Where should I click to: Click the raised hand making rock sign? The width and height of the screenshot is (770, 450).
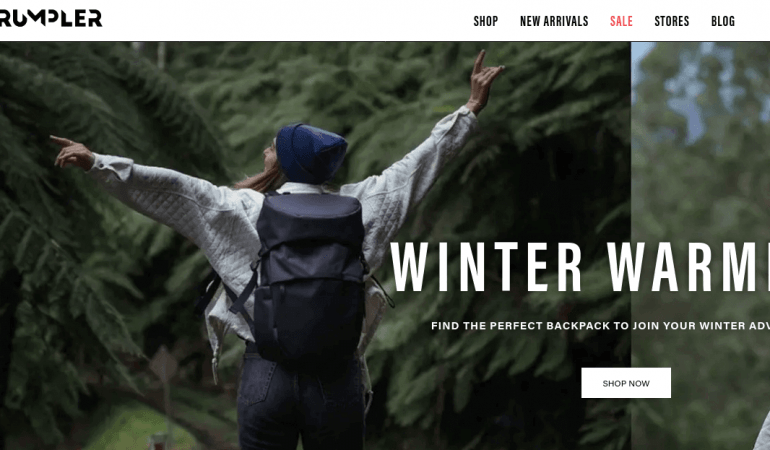point(483,81)
